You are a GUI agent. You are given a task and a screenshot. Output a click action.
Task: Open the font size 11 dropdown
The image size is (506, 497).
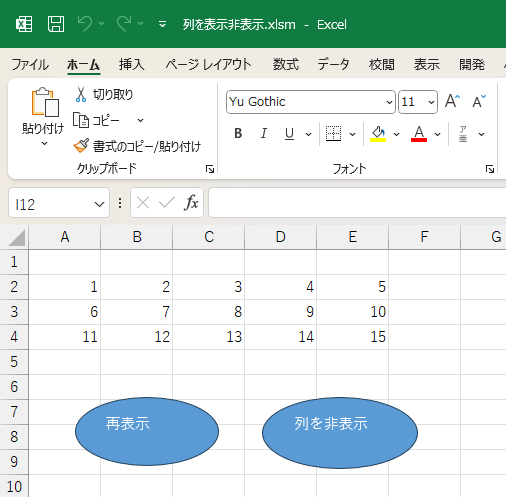[x=431, y=102]
